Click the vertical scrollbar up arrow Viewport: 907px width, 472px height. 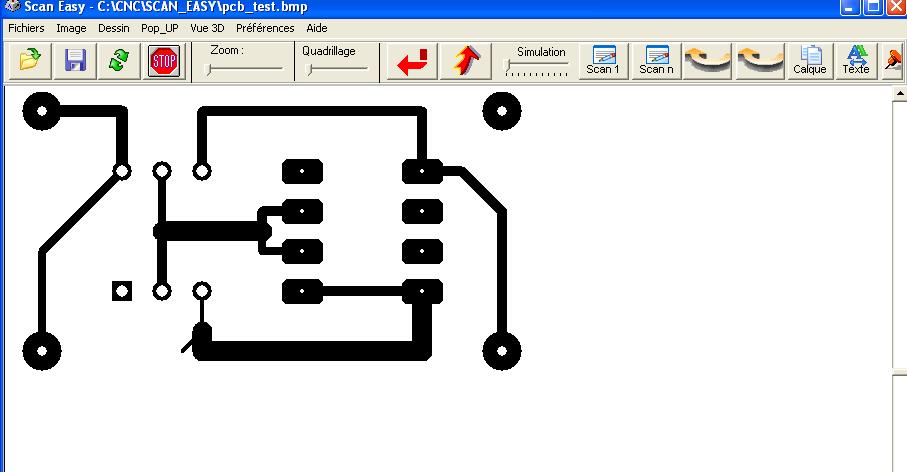(x=901, y=93)
